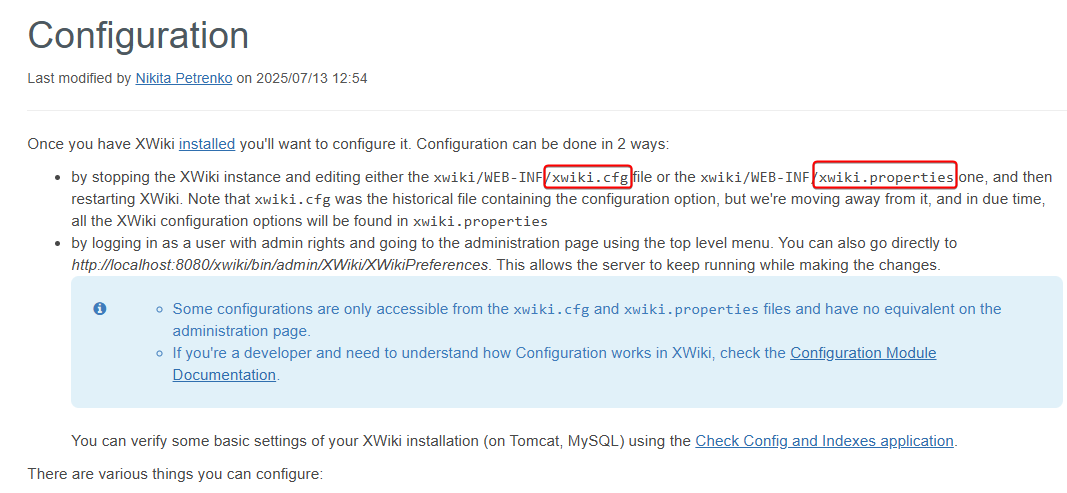Click xwiki.cfg code text inside info box

coord(551,310)
